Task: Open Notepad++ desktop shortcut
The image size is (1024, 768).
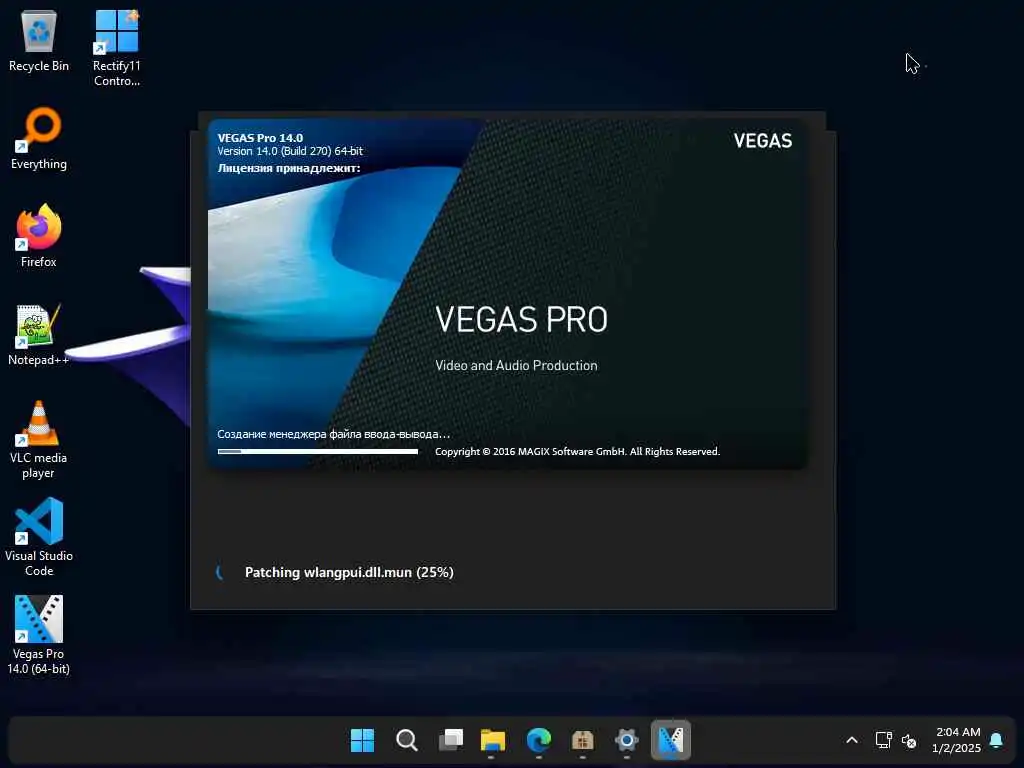Action: pyautogui.click(x=39, y=334)
